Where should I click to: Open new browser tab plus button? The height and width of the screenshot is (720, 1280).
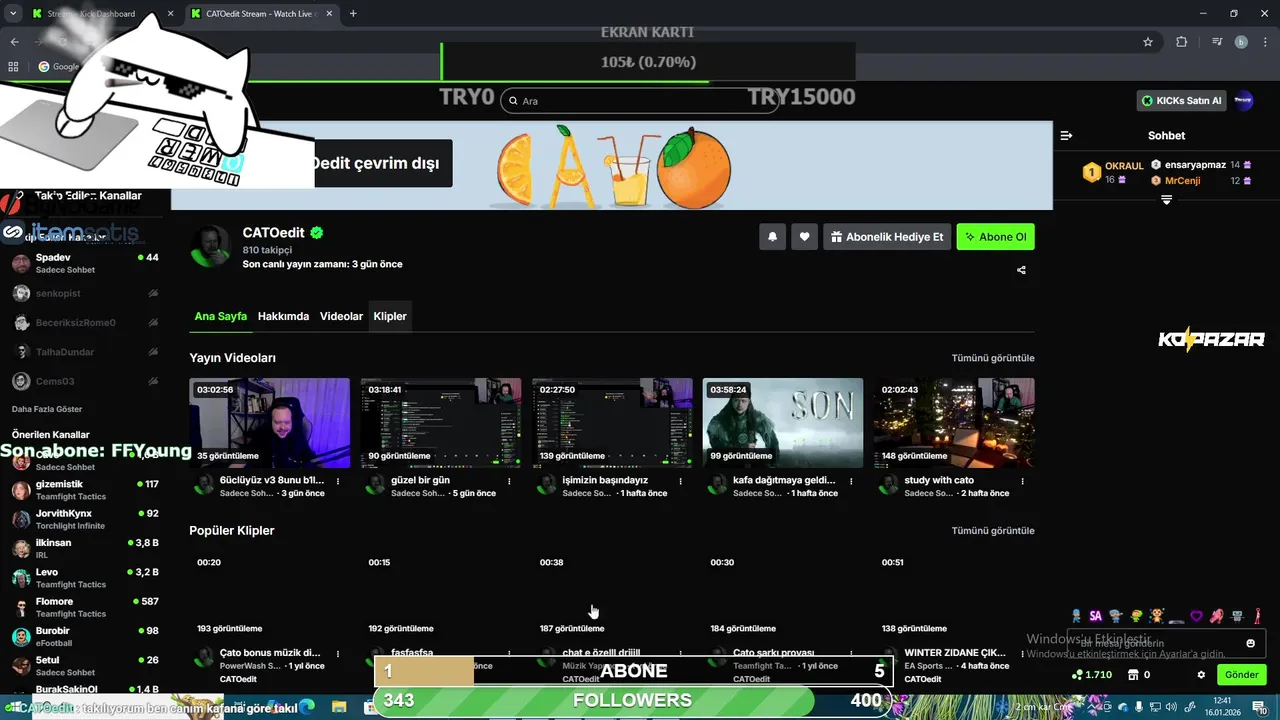[x=353, y=14]
